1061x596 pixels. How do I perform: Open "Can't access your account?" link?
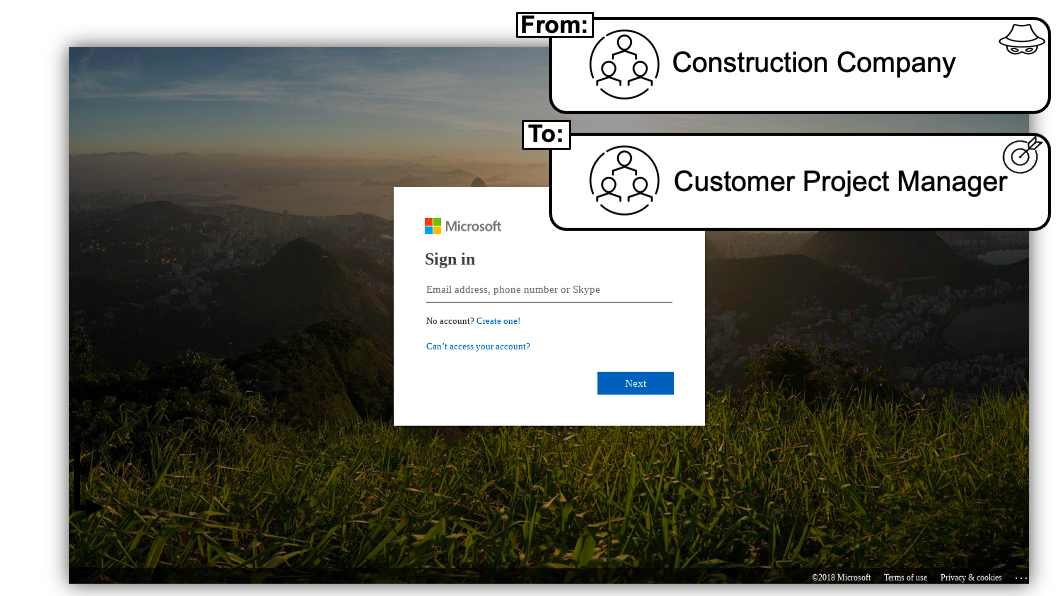pyautogui.click(x=478, y=346)
